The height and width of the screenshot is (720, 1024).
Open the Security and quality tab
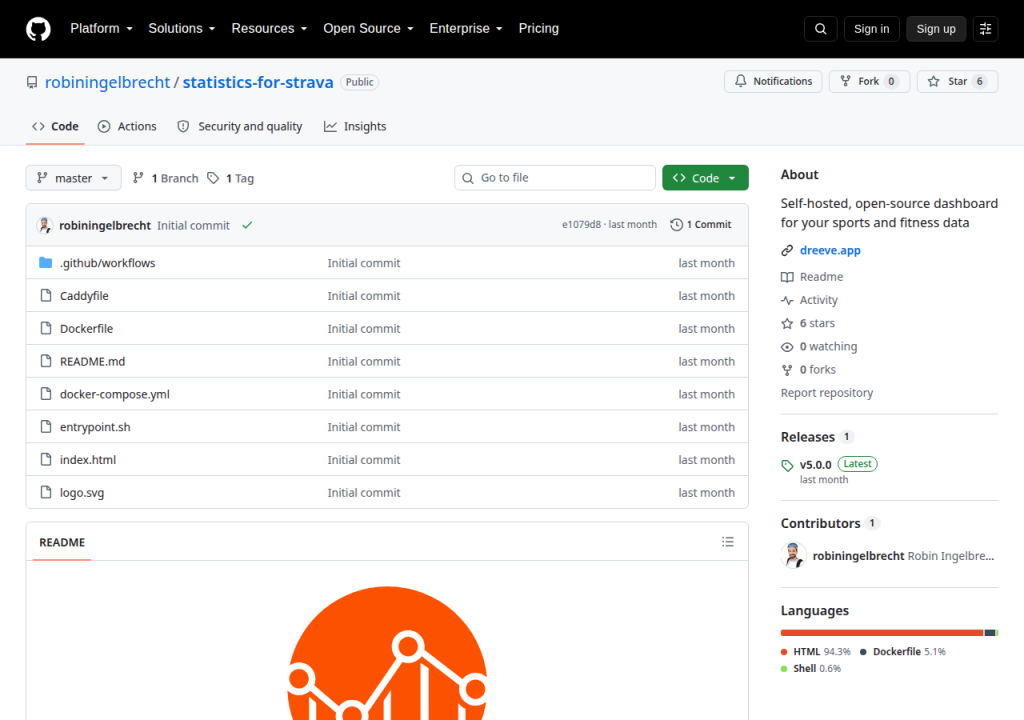tap(240, 126)
